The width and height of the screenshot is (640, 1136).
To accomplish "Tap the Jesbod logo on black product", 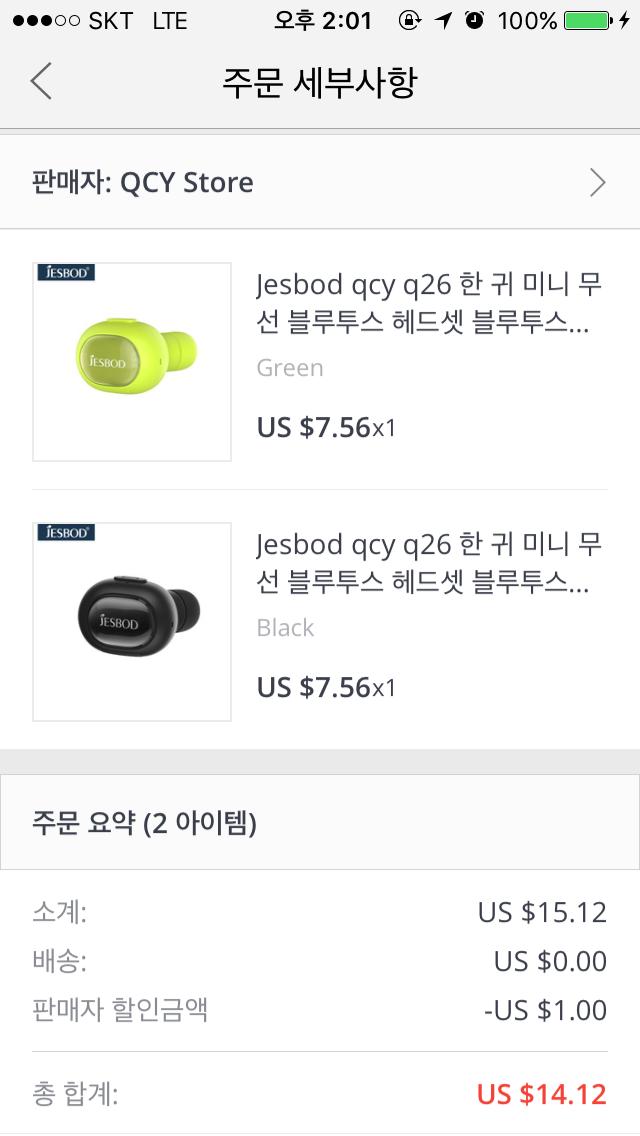I will point(66,532).
